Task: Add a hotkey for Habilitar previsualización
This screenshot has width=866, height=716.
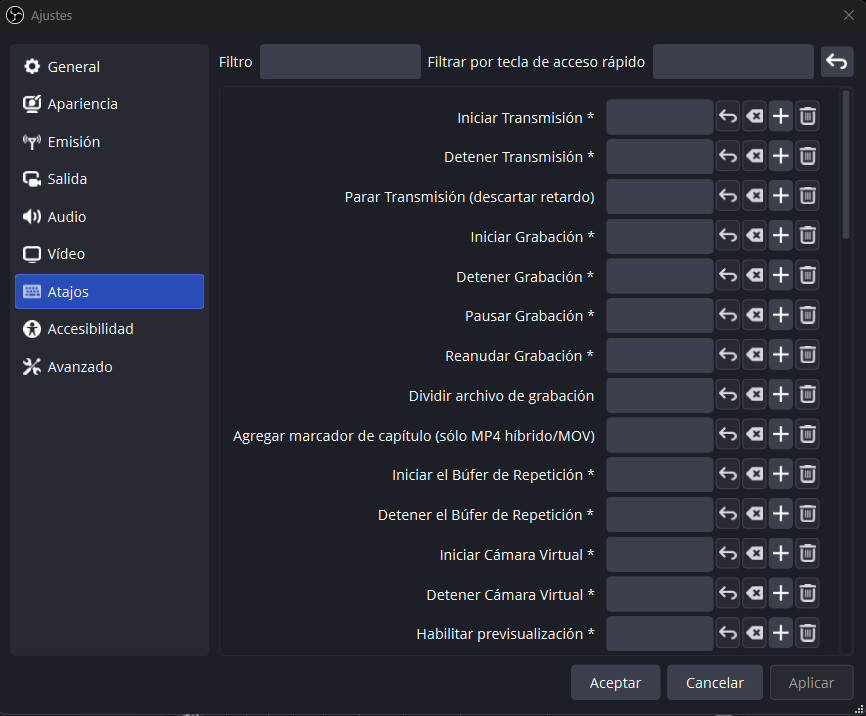Action: click(781, 633)
